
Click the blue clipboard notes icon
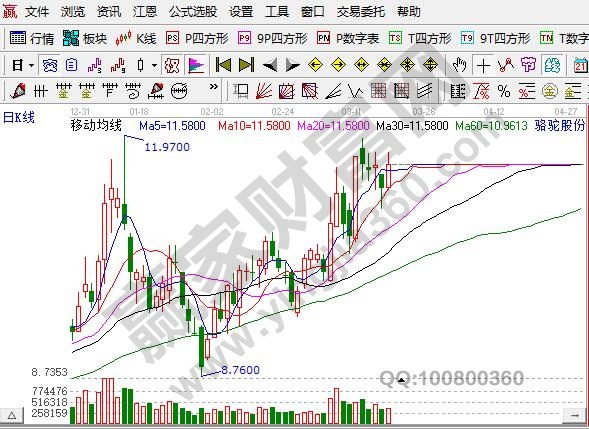[x=71, y=65]
